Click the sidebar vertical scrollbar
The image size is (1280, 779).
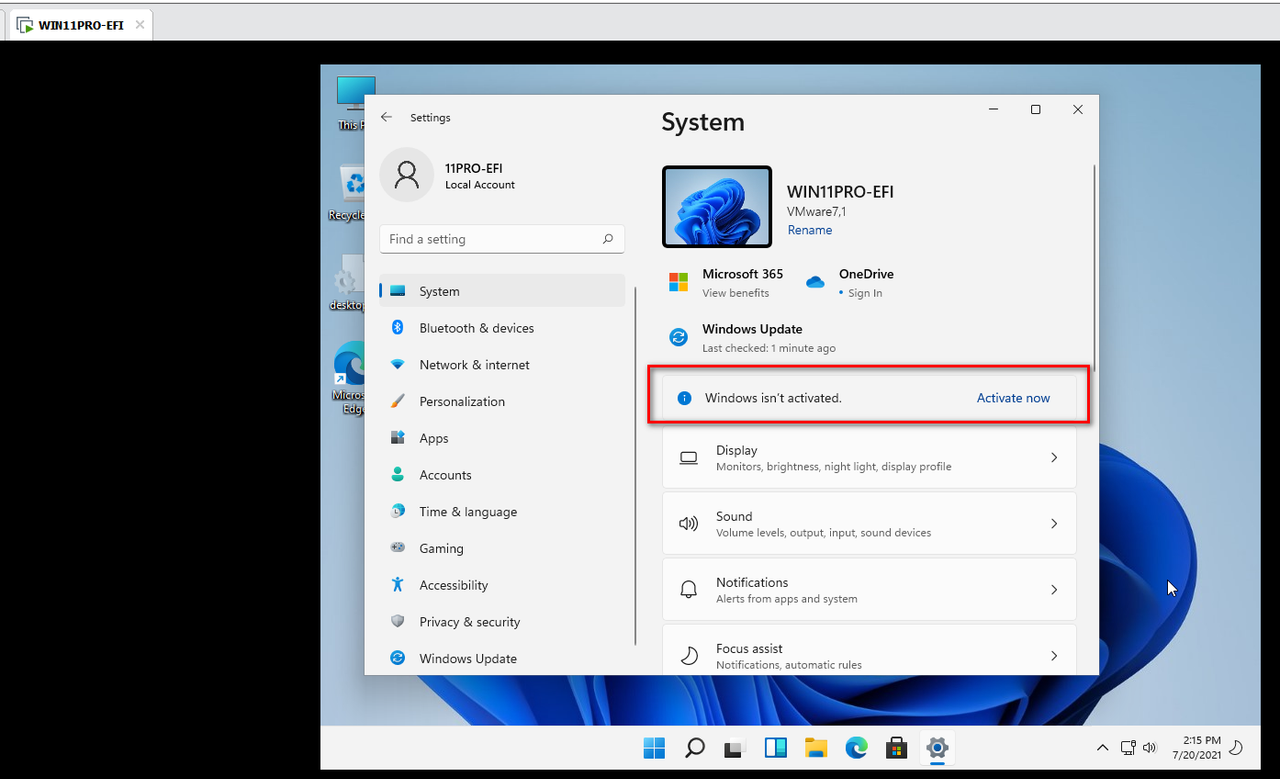[636, 465]
